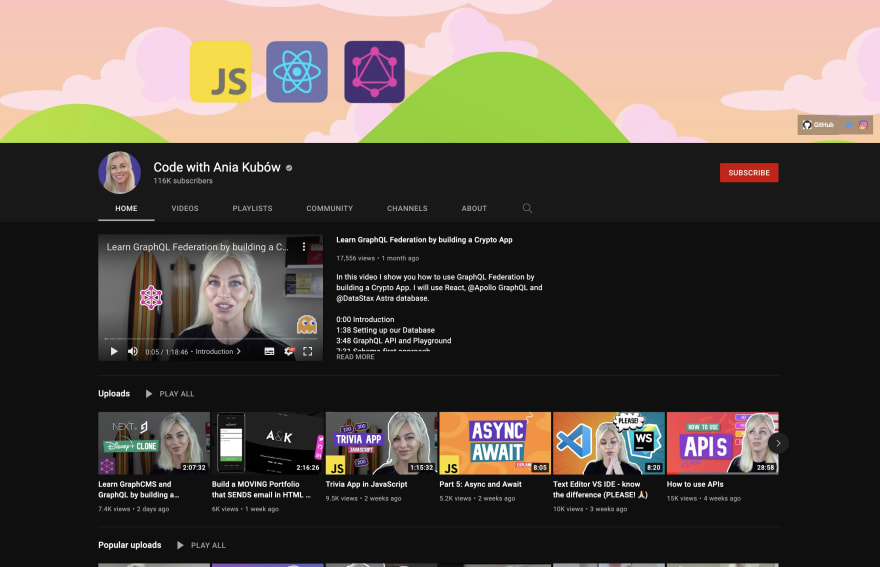Image resolution: width=880 pixels, height=567 pixels.
Task: Click the channel search magnifier icon
Action: (527, 208)
